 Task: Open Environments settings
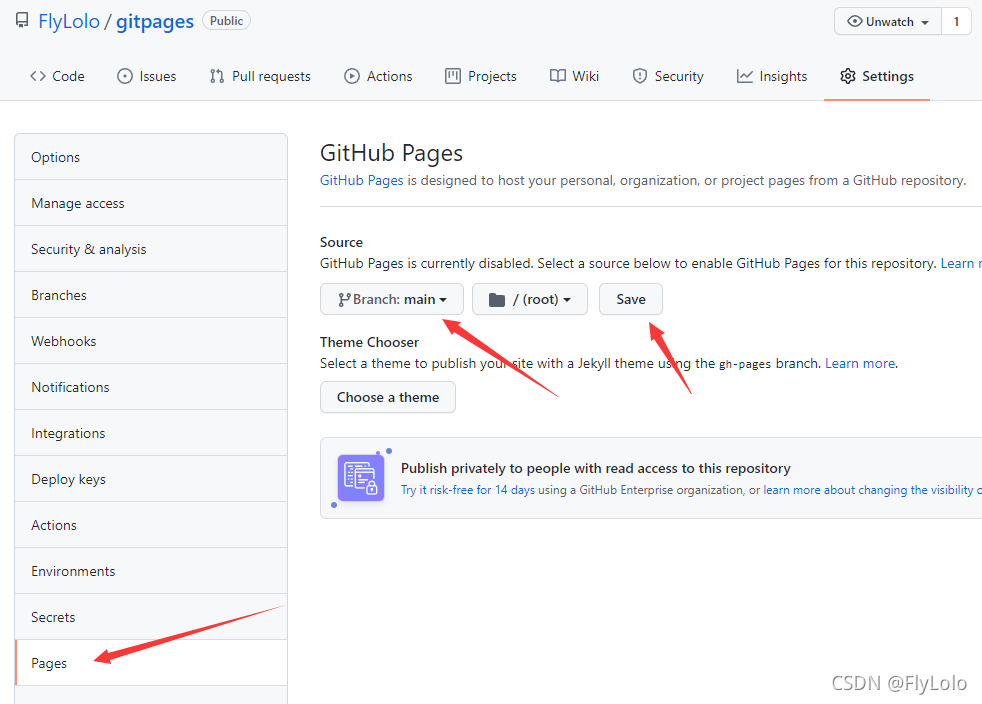coord(151,571)
